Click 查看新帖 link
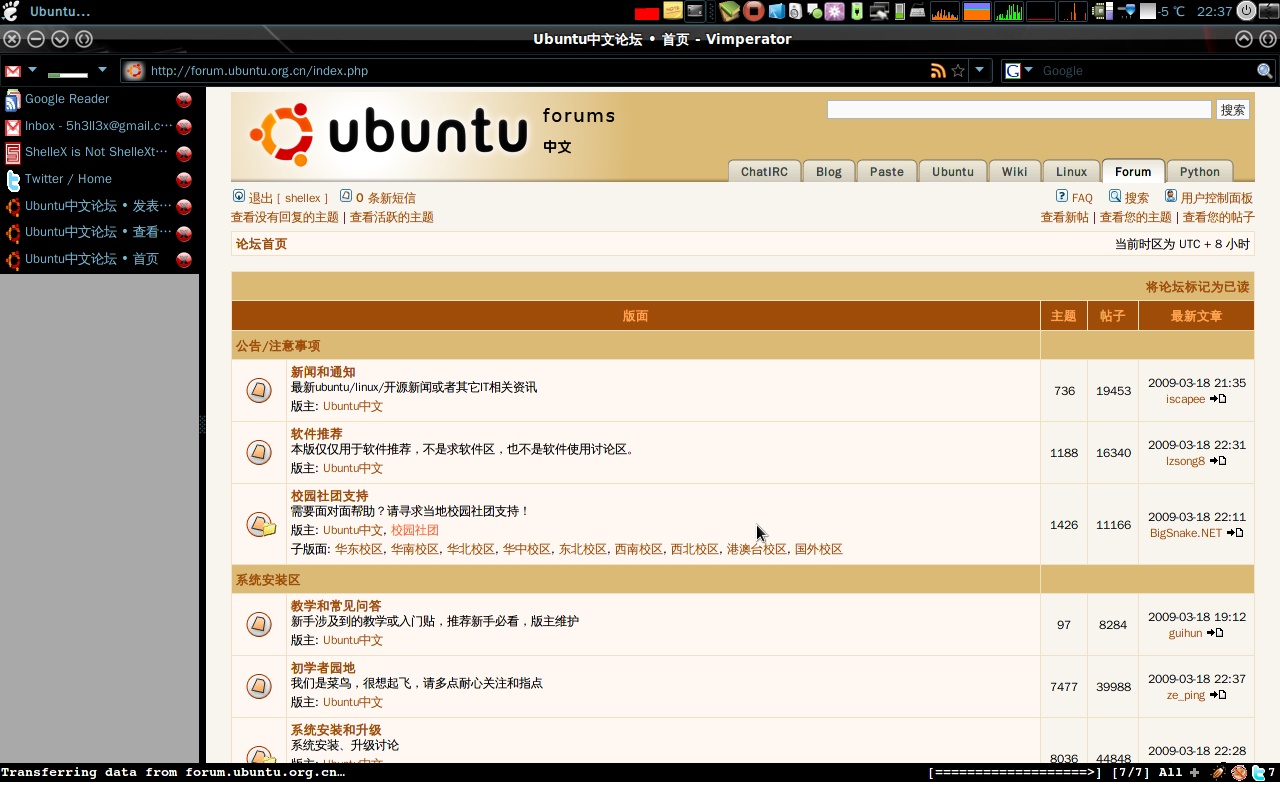 coord(1065,217)
